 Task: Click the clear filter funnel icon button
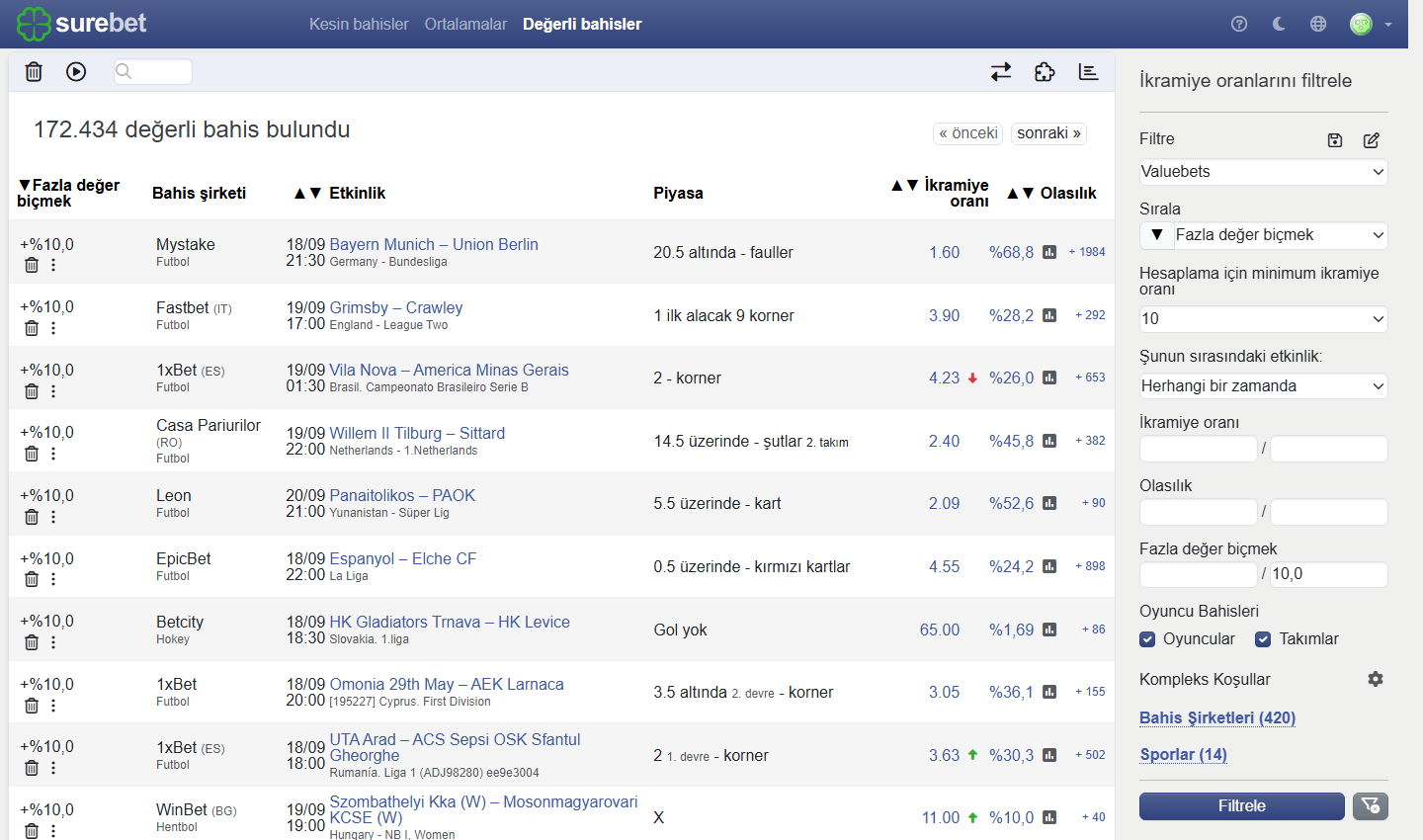pyautogui.click(x=1371, y=806)
